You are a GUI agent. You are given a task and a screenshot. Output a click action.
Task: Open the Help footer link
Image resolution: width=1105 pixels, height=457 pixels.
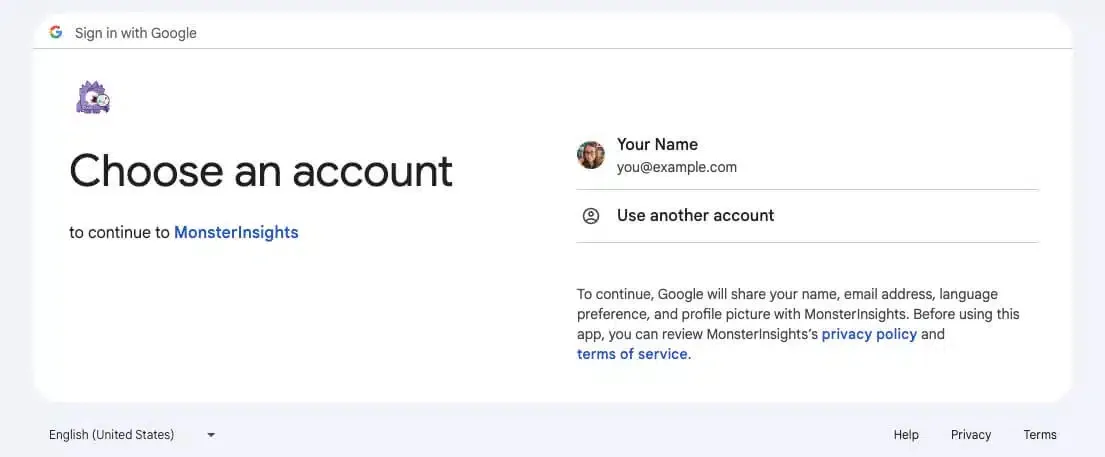click(x=906, y=435)
